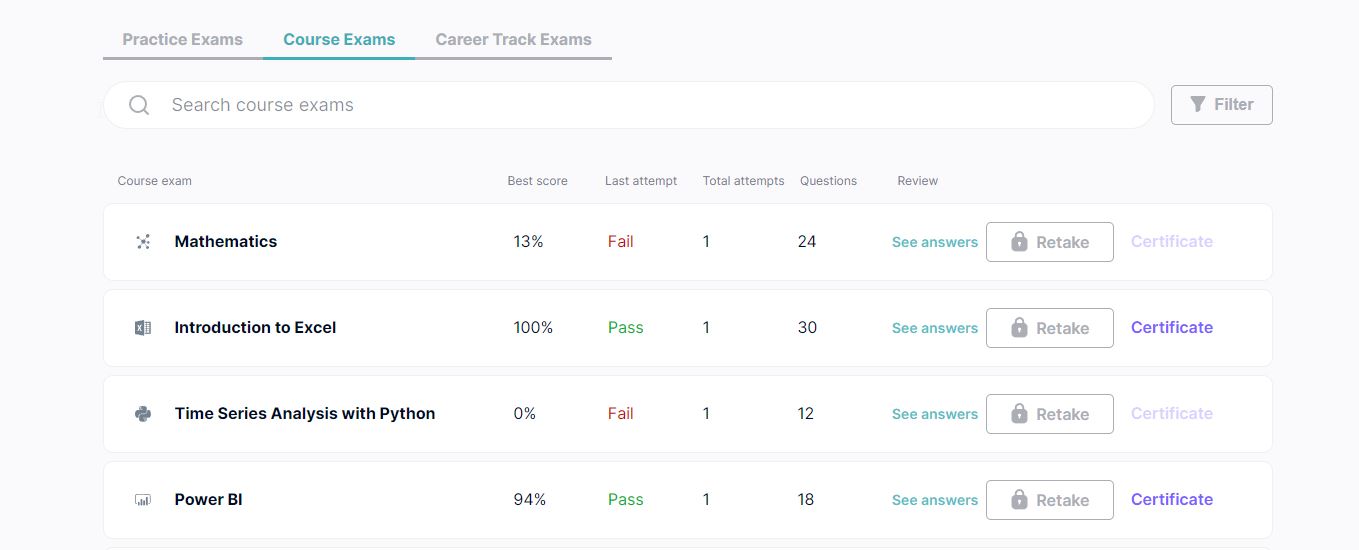The image size is (1359, 550).
Task: Click the Mathematics course icon
Action: pyautogui.click(x=143, y=242)
